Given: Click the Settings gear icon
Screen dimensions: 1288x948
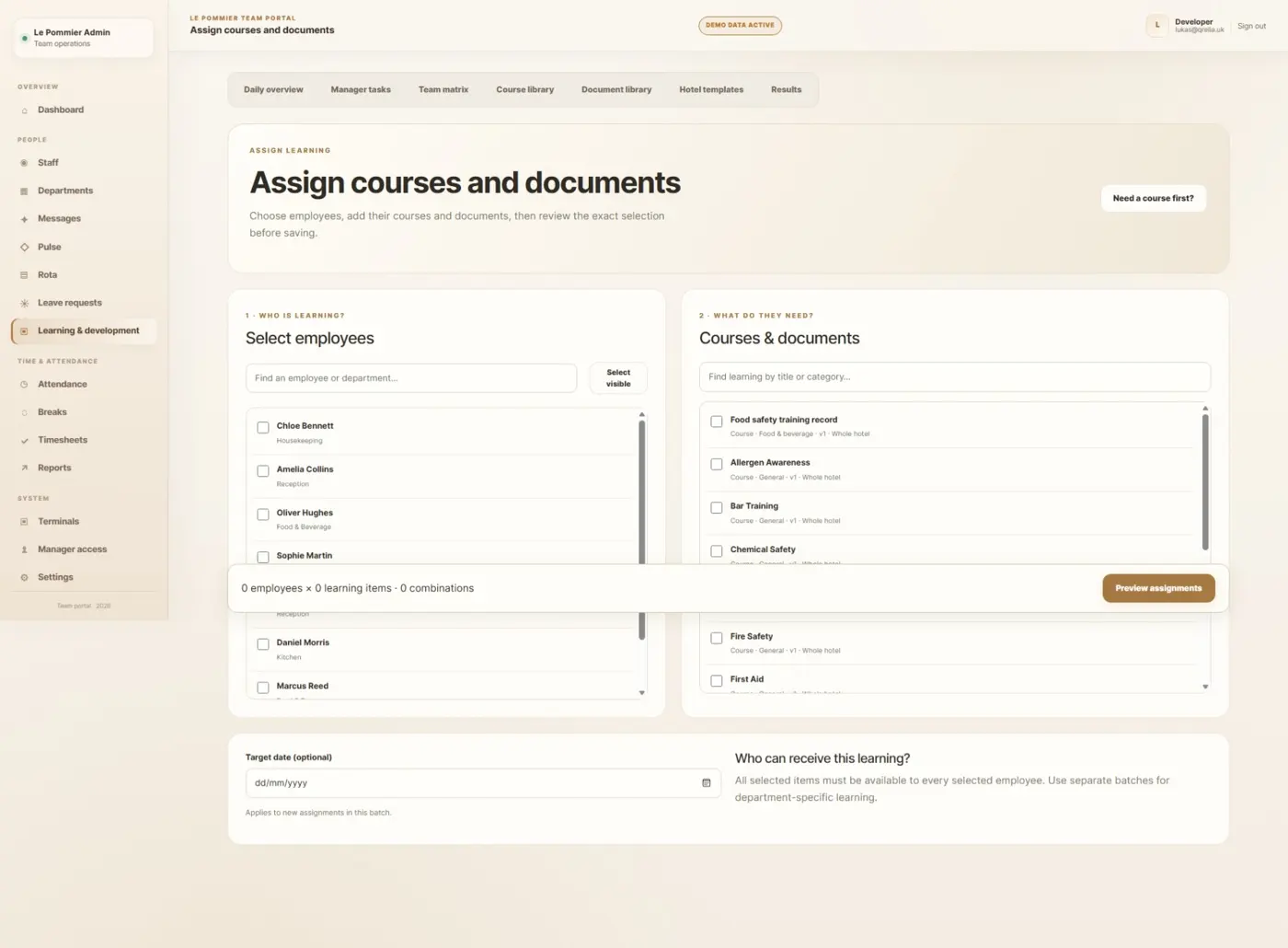Looking at the screenshot, I should point(24,578).
